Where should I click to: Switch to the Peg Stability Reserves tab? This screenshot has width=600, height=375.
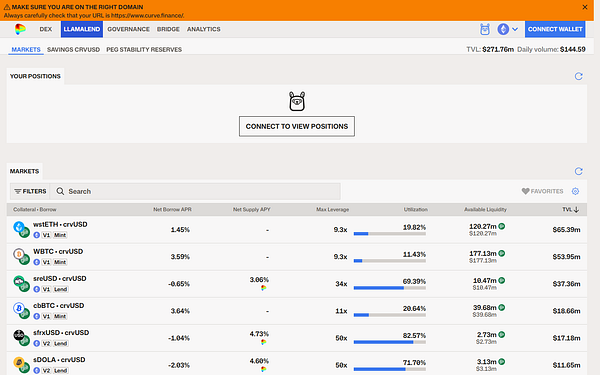[144, 49]
